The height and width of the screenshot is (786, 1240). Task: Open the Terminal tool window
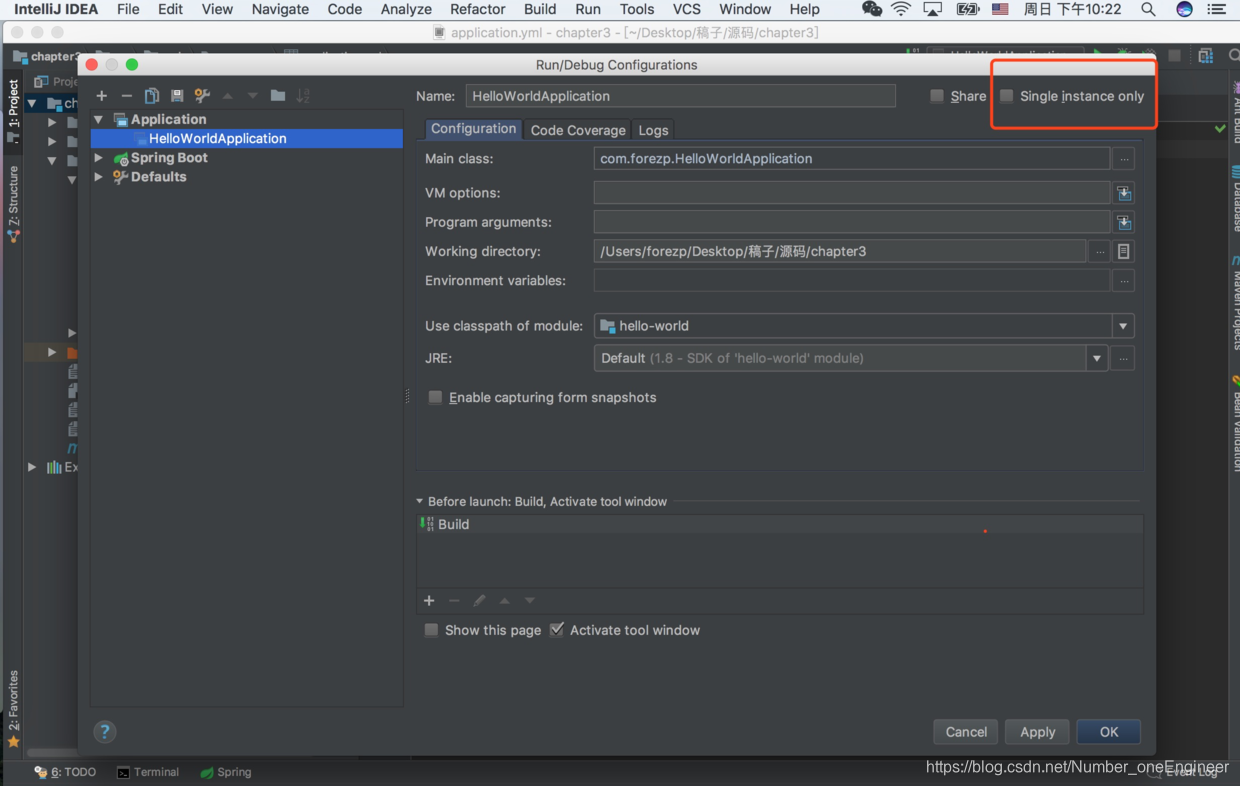point(148,772)
